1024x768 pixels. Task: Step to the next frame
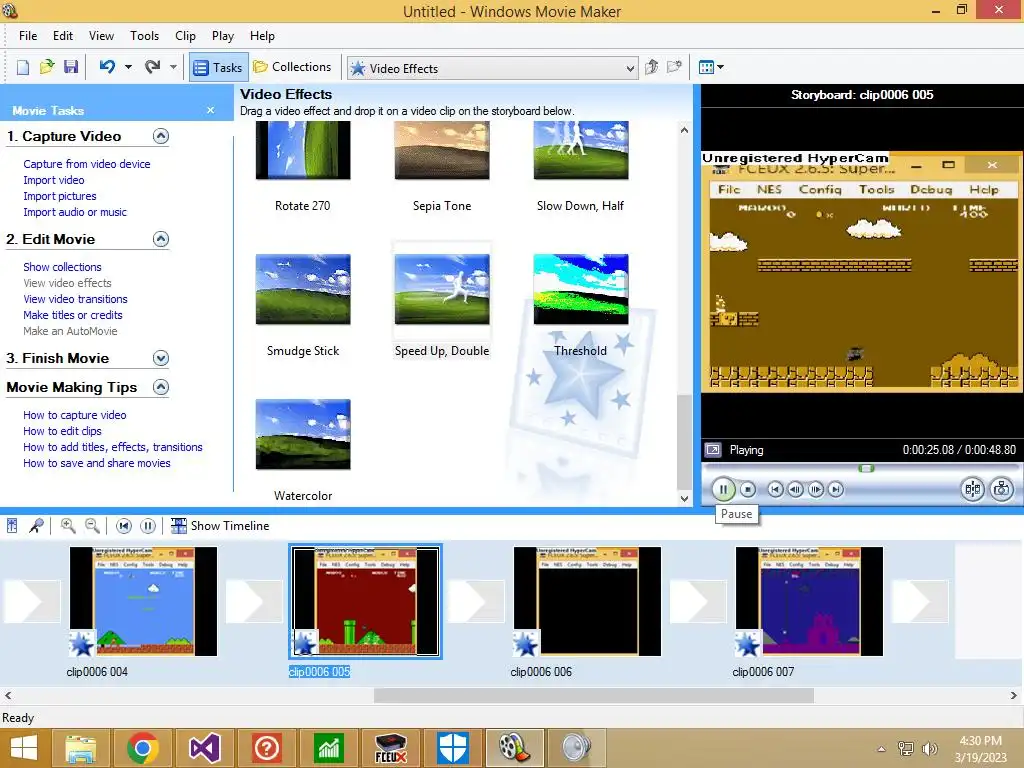tap(816, 489)
